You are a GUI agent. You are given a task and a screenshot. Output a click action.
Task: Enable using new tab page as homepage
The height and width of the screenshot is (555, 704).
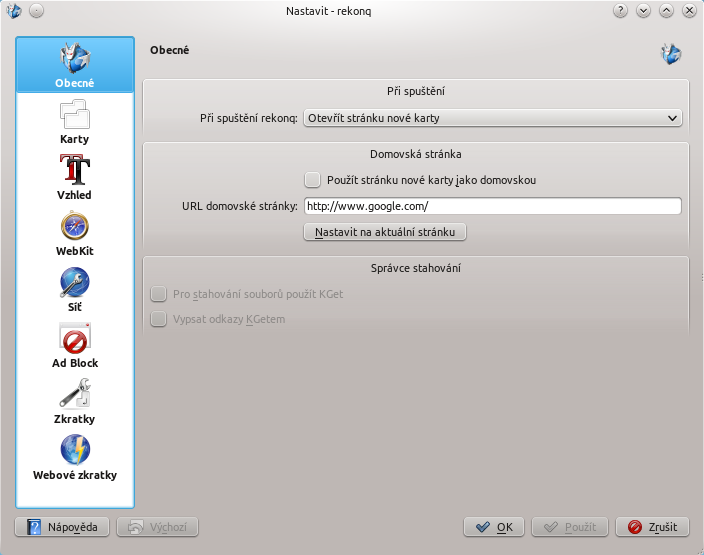pos(312,180)
